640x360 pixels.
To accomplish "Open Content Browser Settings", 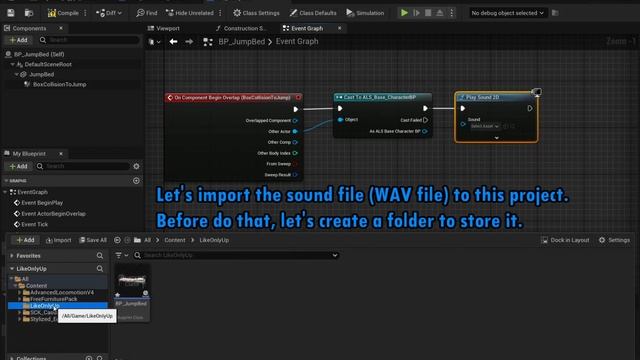I will click(614, 240).
